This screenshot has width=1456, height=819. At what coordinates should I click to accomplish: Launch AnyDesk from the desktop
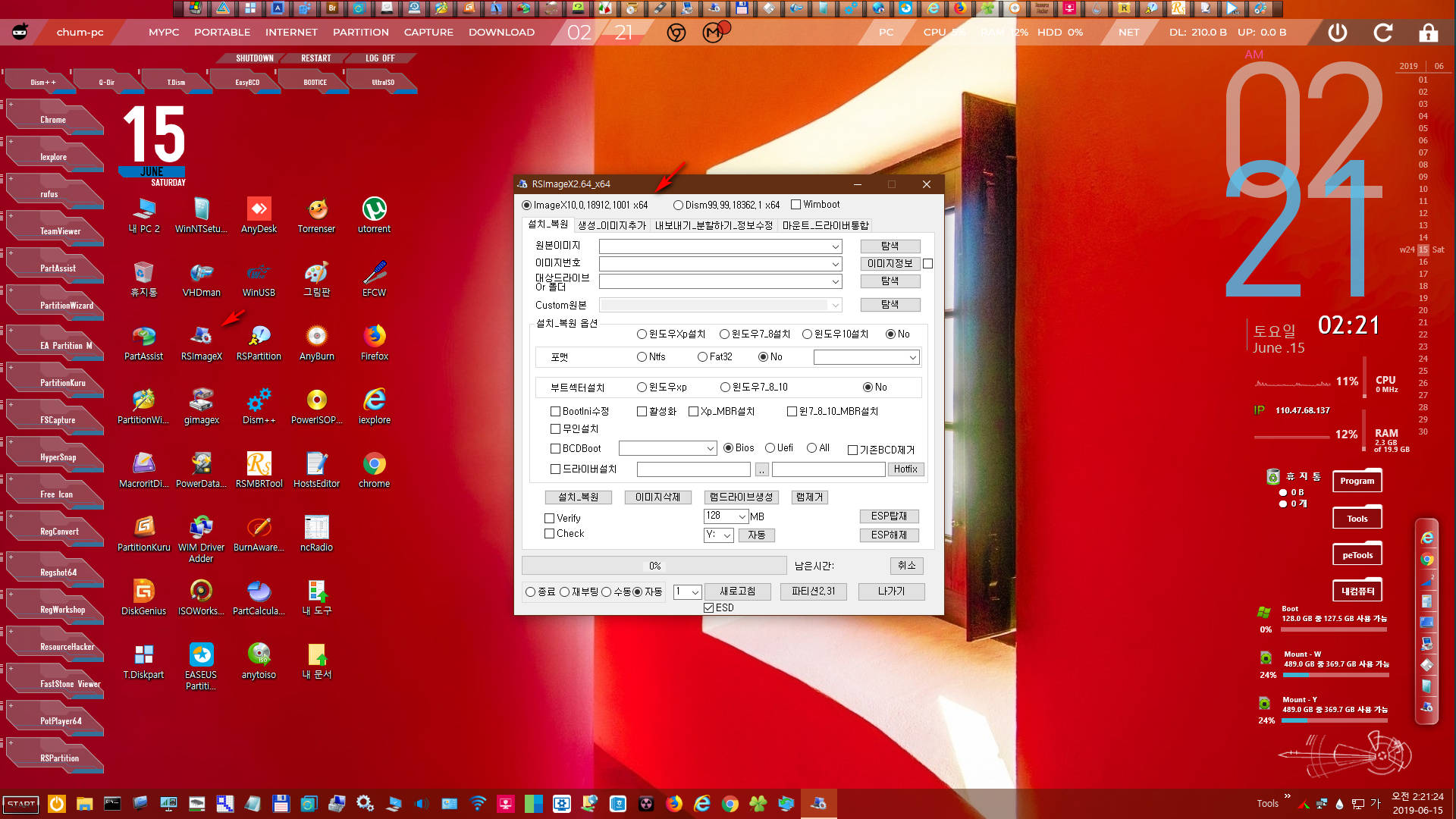click(259, 215)
